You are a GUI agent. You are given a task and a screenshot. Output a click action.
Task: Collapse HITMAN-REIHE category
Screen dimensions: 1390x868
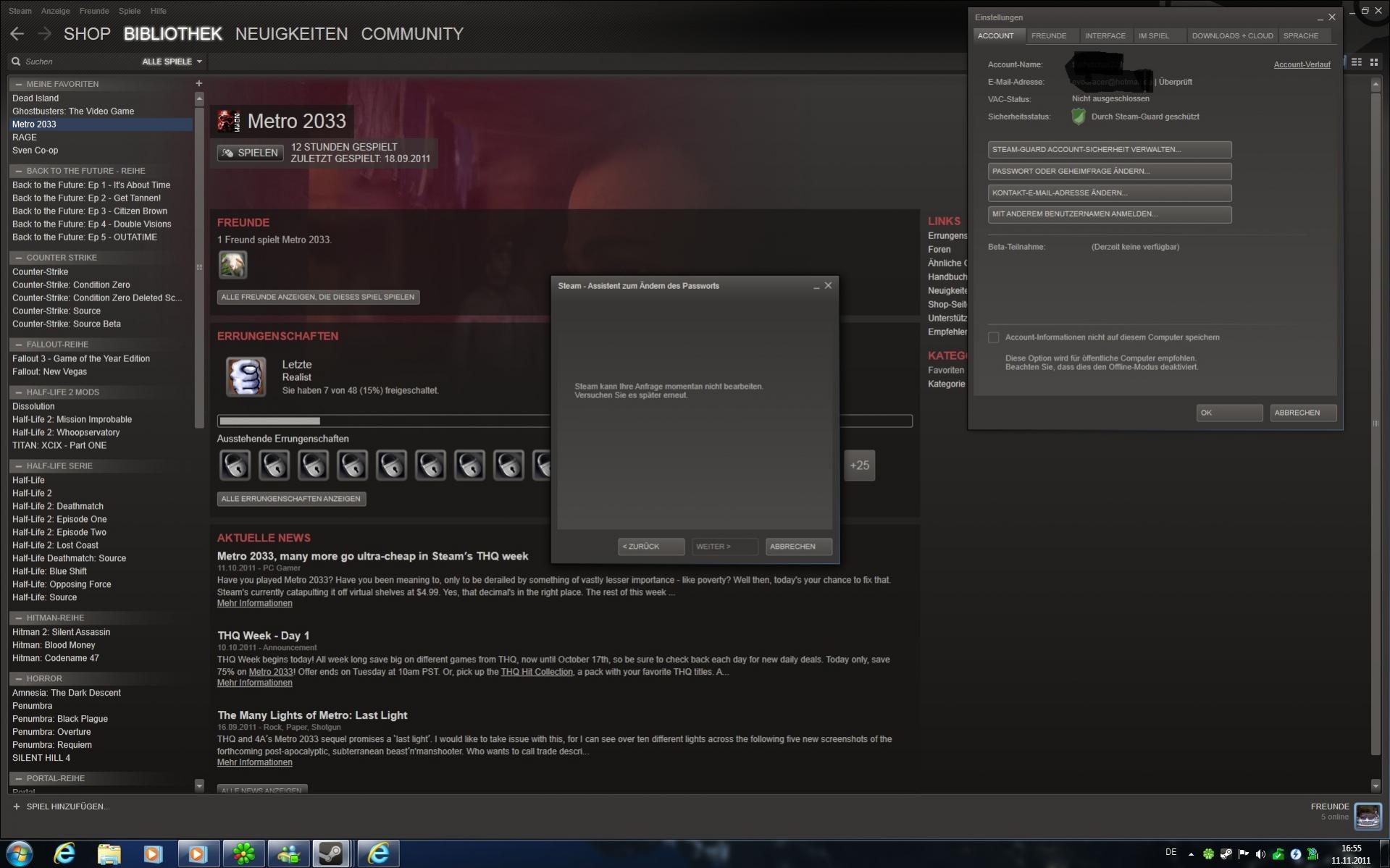coord(18,618)
